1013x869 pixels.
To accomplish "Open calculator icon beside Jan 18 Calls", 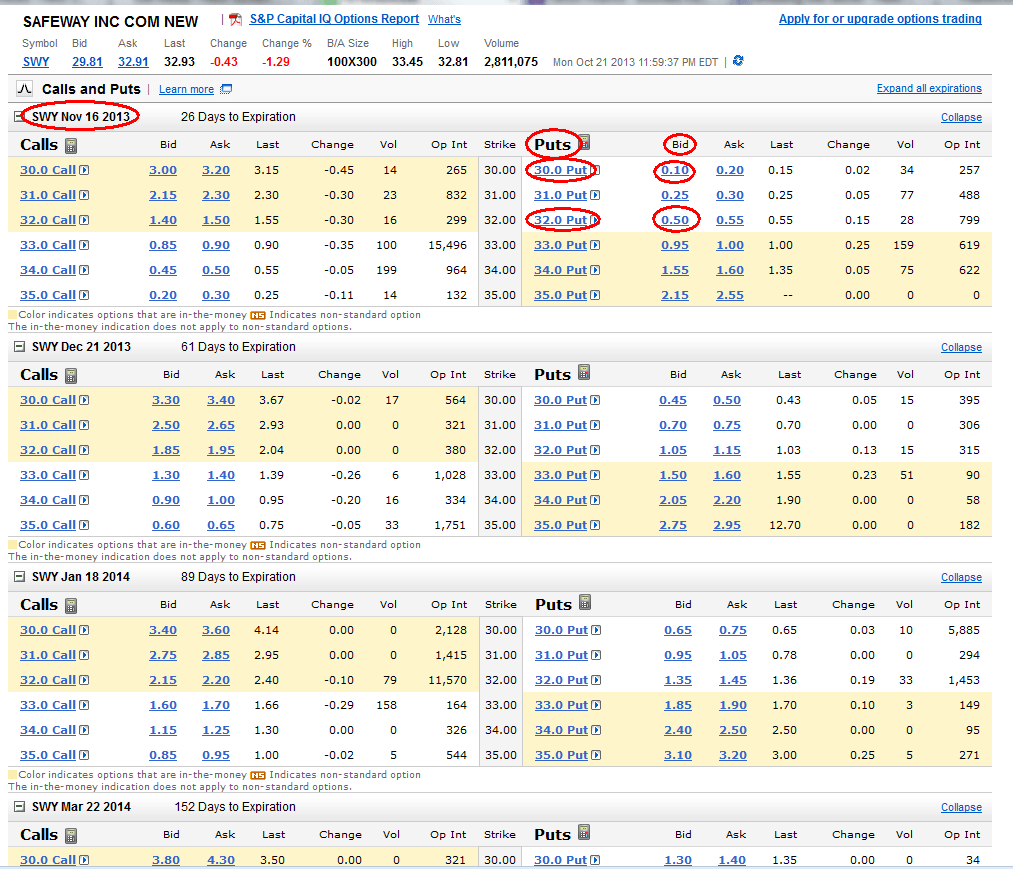I will [x=71, y=605].
